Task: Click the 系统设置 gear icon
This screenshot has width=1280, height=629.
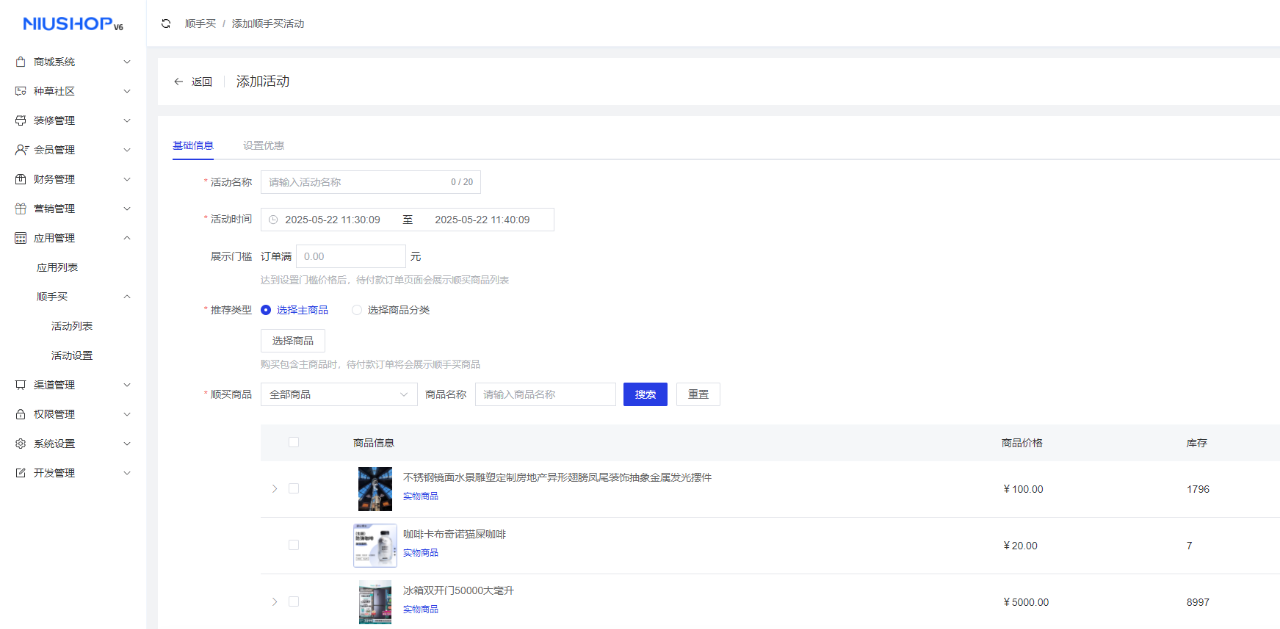Action: (x=21, y=444)
